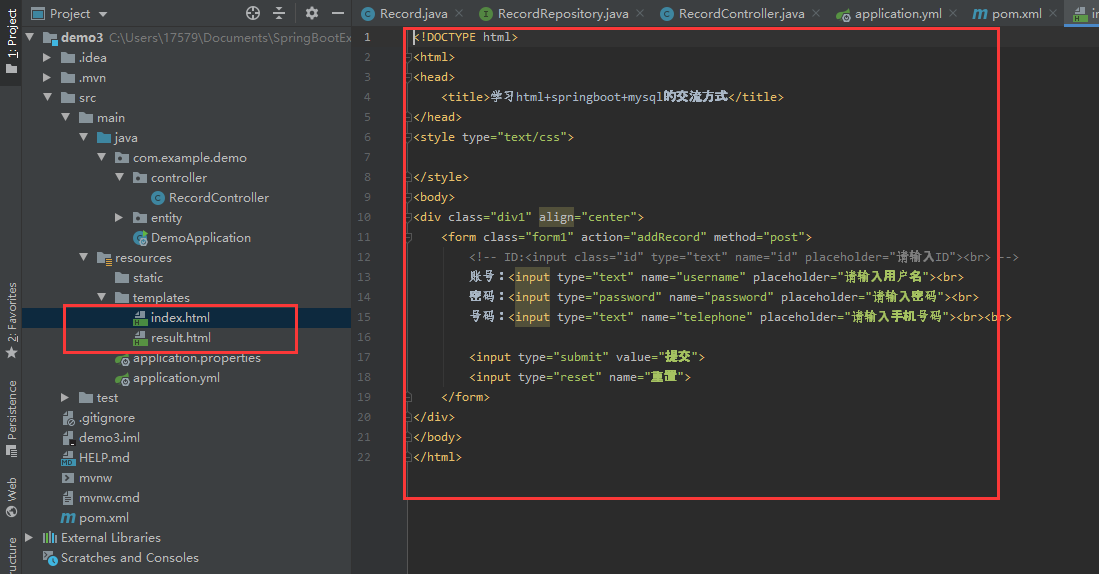This screenshot has height=574, width=1099.
Task: Fold the div block on line 10
Action: (408, 217)
